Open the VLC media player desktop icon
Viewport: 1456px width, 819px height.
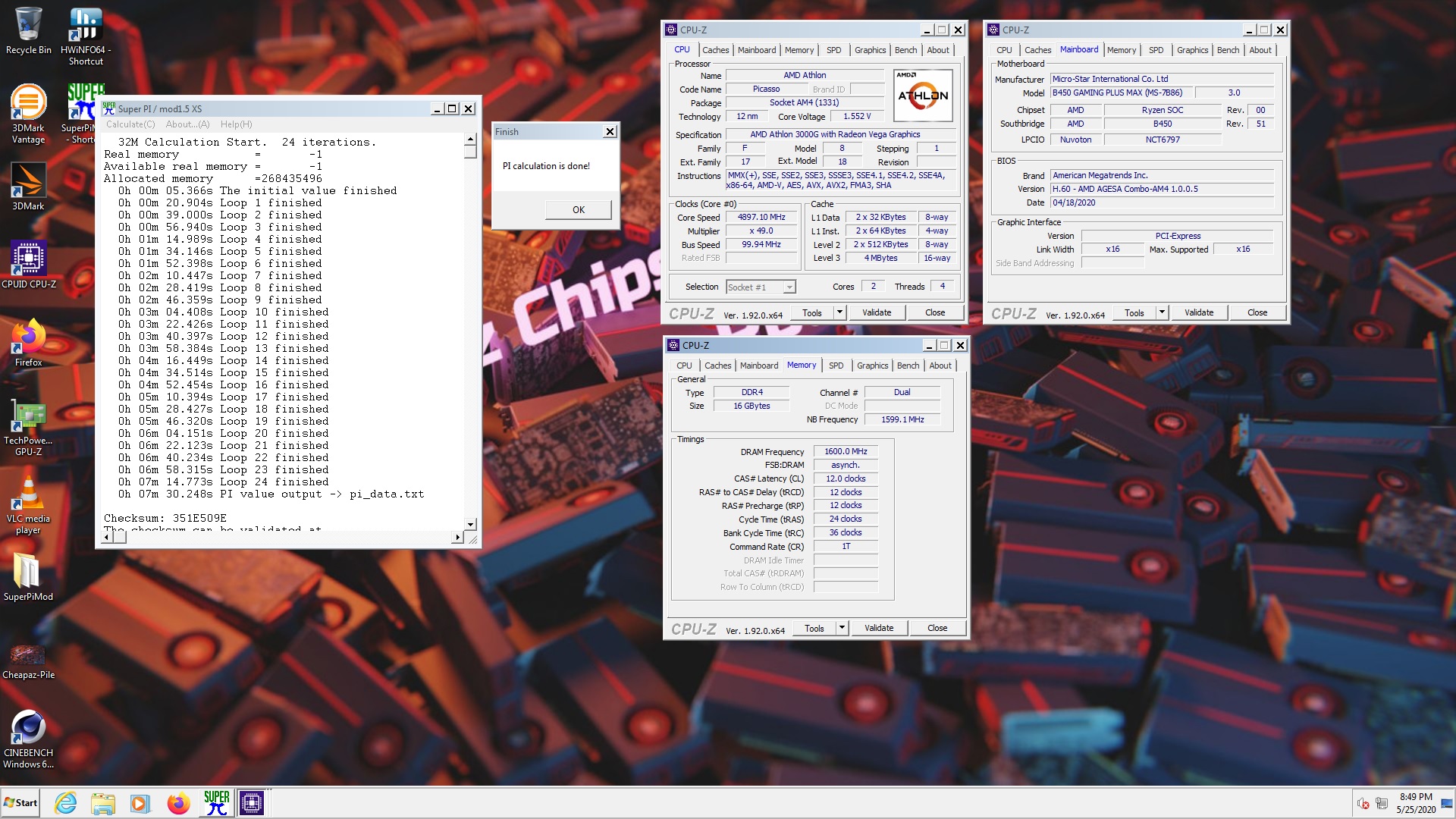(x=28, y=505)
